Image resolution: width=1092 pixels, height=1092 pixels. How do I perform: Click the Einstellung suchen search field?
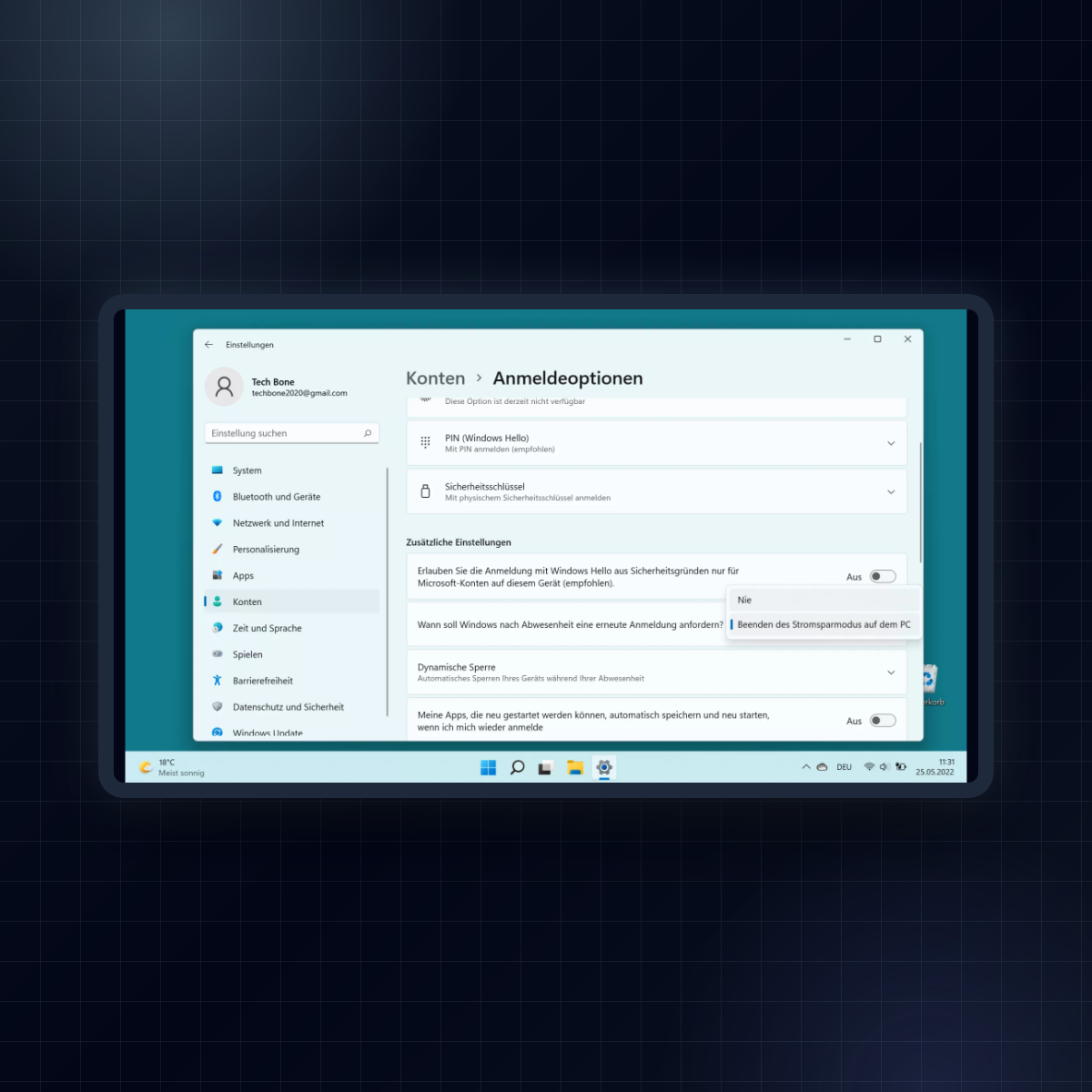(292, 433)
